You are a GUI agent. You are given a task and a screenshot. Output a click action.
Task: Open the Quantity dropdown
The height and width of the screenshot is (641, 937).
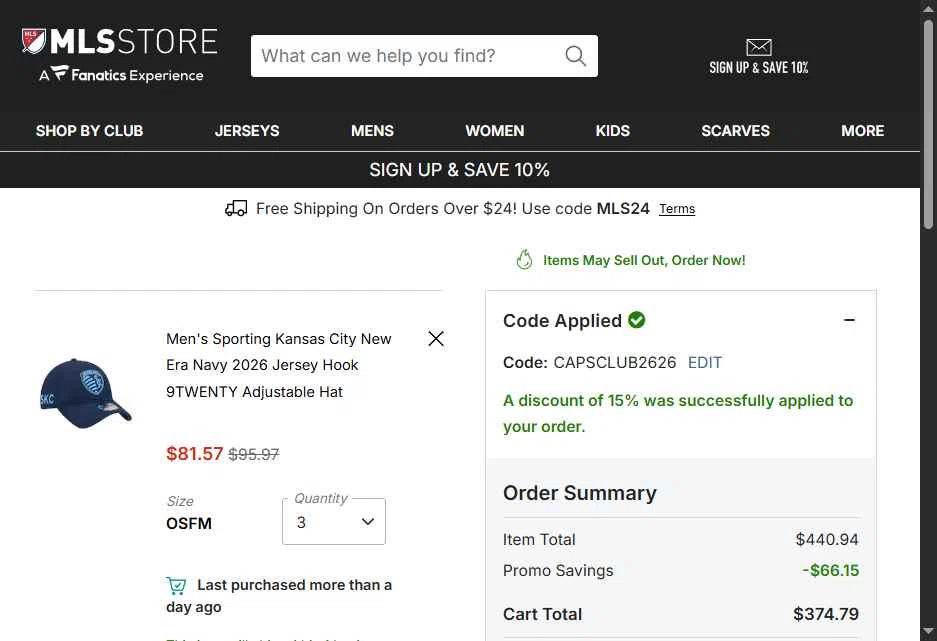333,522
